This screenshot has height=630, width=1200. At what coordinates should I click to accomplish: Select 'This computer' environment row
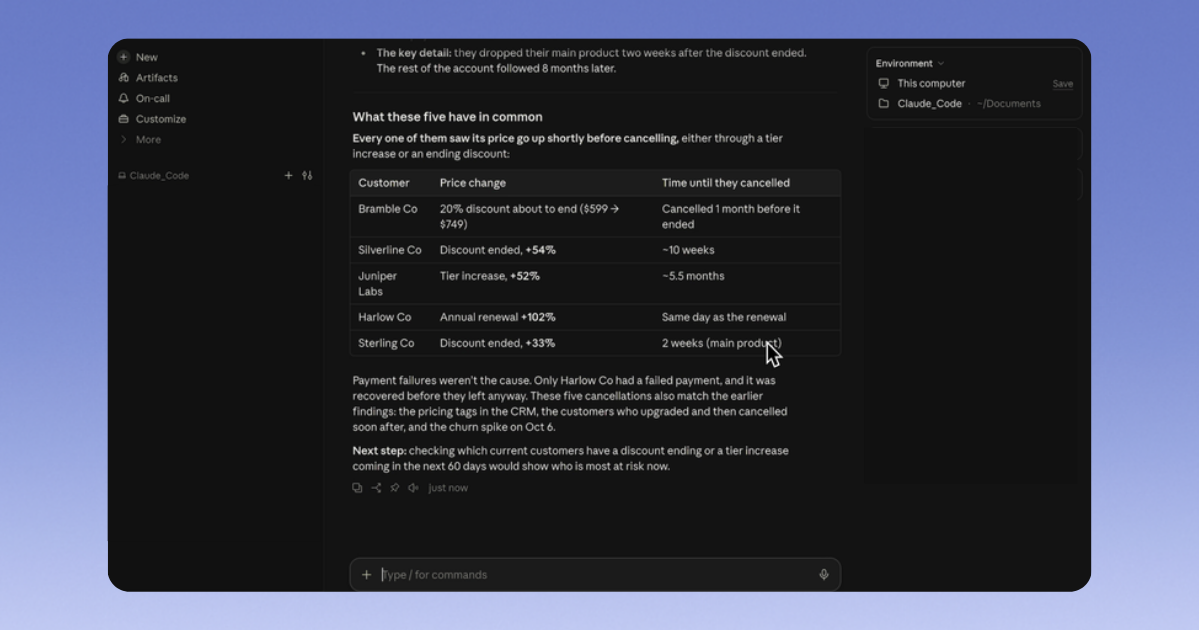coord(931,84)
